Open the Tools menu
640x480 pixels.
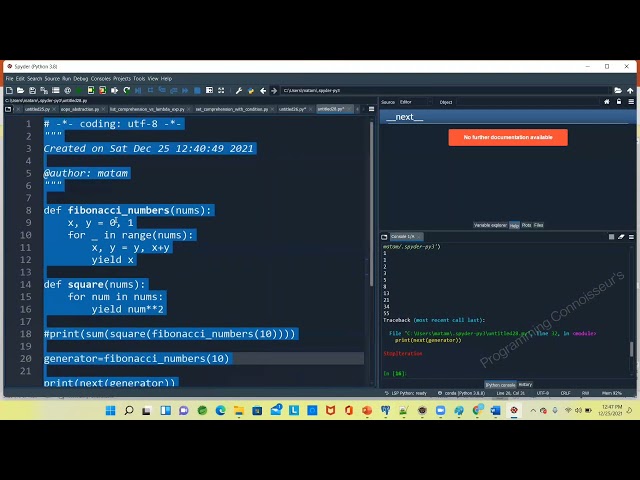[139, 78]
